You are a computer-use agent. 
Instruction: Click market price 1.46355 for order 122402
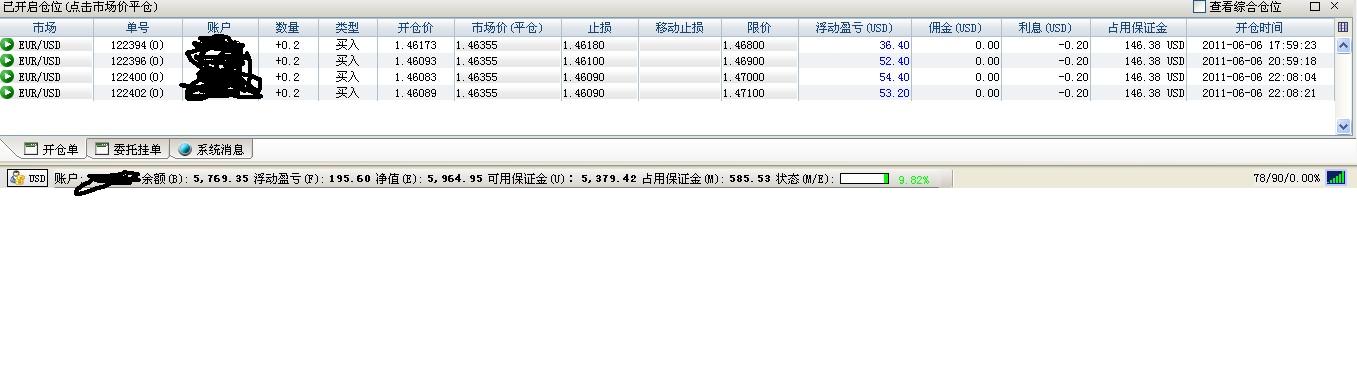(x=507, y=93)
